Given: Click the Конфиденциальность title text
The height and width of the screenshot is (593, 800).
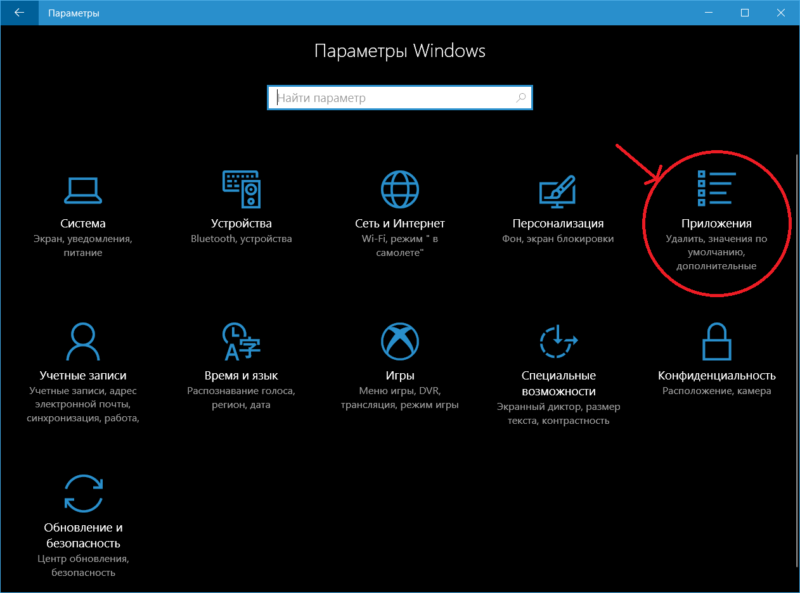Looking at the screenshot, I should [x=716, y=376].
